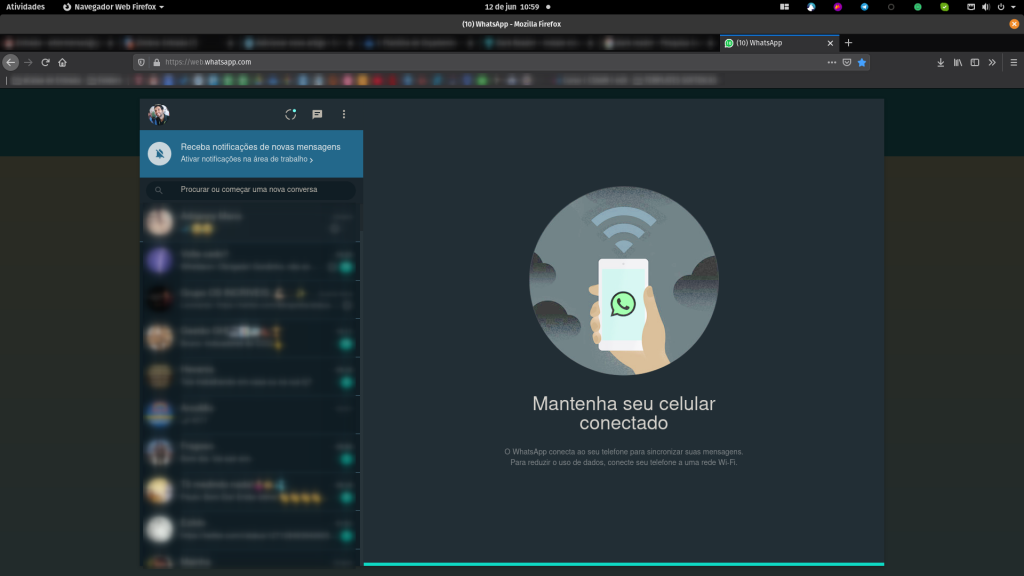
Task: Open the volume indicator in the top bar
Action: pyautogui.click(x=985, y=7)
